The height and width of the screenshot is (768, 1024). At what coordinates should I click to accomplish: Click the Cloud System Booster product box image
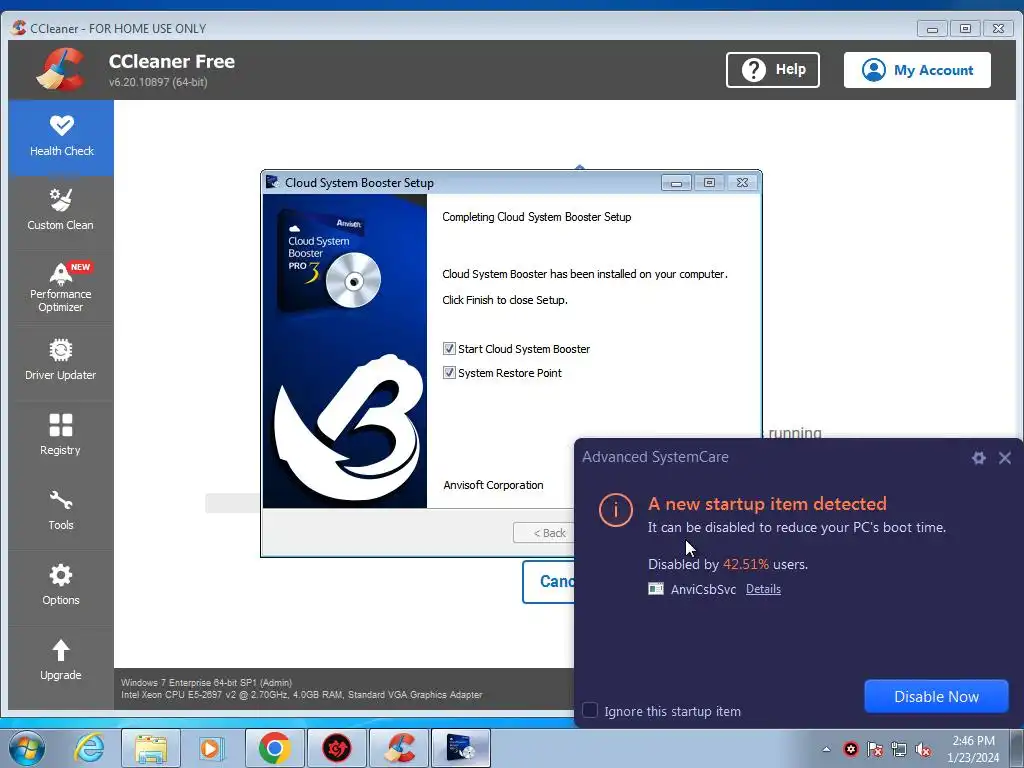pyautogui.click(x=330, y=261)
